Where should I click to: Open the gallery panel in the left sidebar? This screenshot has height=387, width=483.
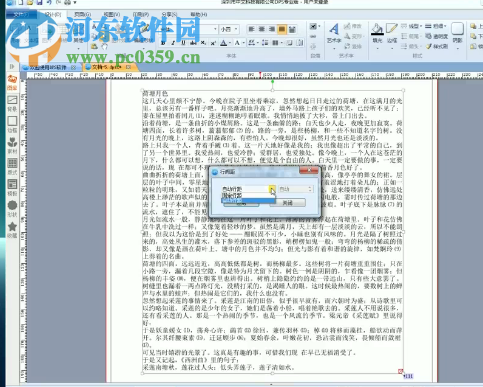[x=12, y=82]
